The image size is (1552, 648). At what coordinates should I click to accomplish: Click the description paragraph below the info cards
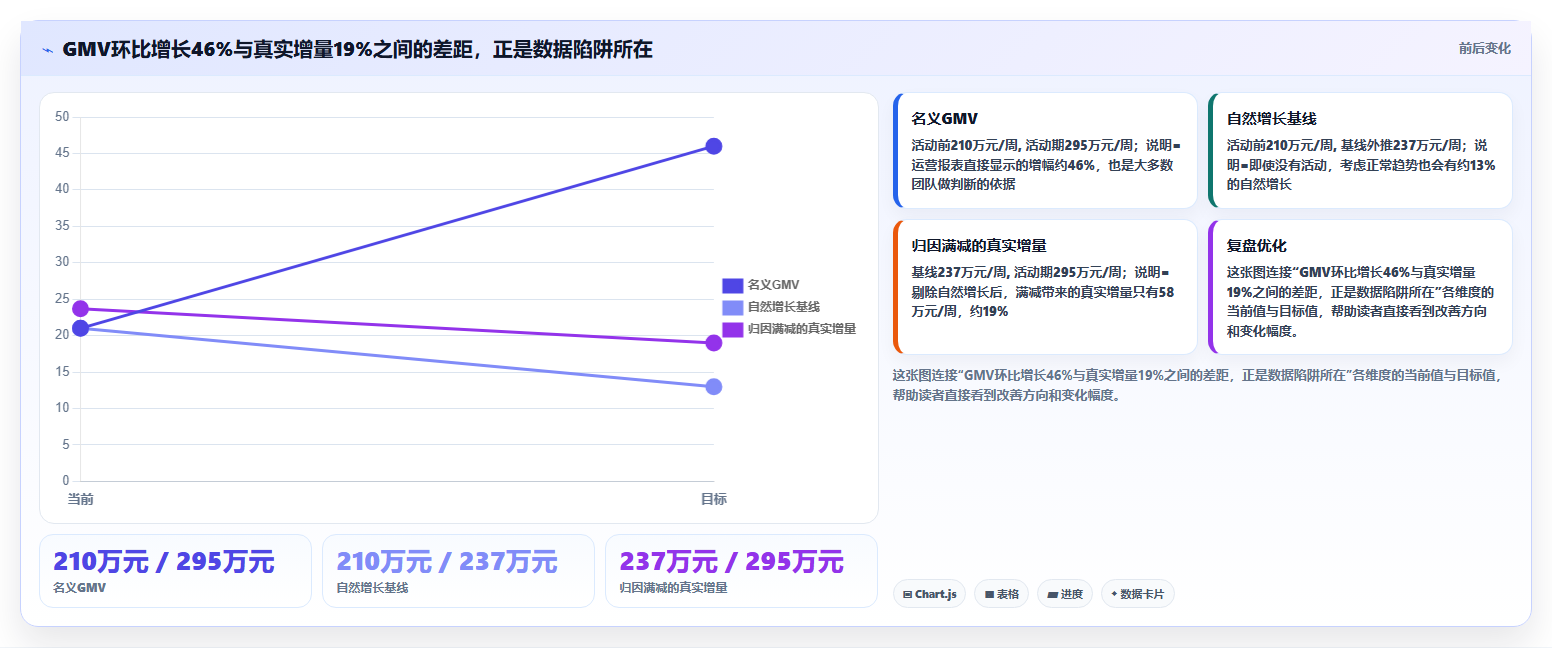(x=1197, y=385)
